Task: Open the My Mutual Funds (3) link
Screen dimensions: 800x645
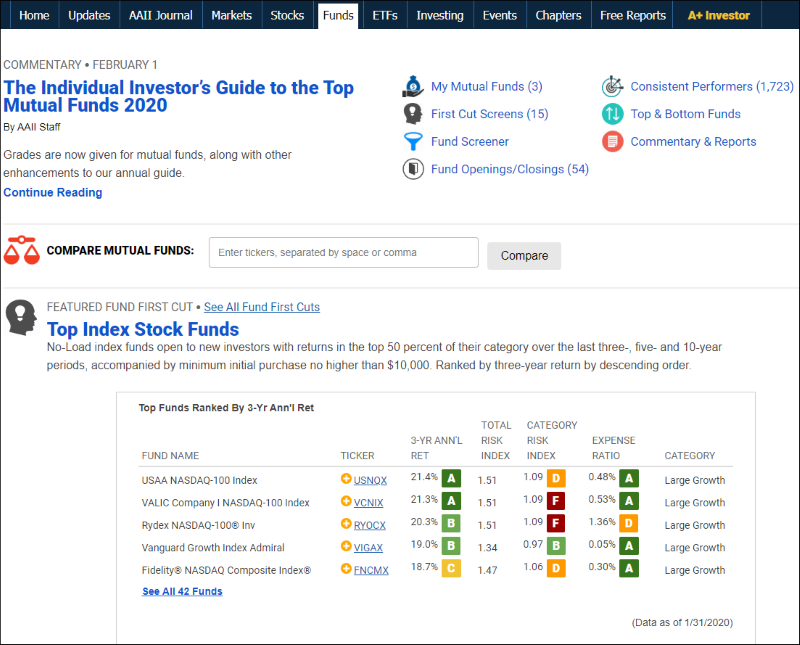Action: click(x=486, y=86)
